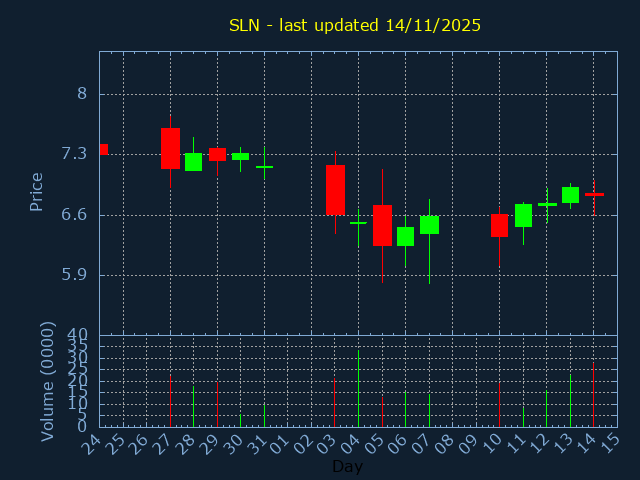This screenshot has height=480, width=640.
Task: Click the green candlestick on day 06
Action: (x=405, y=236)
